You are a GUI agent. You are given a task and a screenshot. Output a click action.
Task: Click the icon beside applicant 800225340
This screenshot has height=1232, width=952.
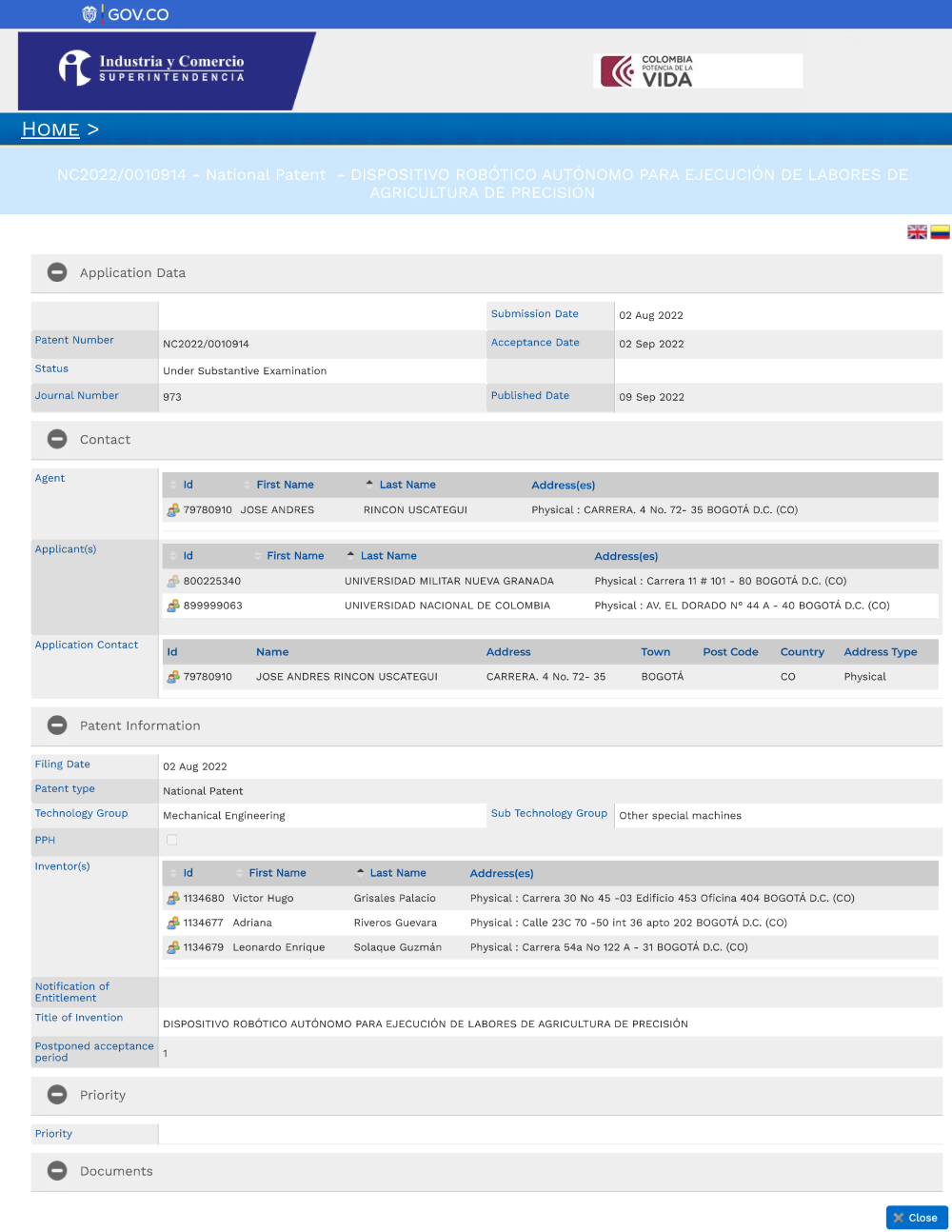173,581
